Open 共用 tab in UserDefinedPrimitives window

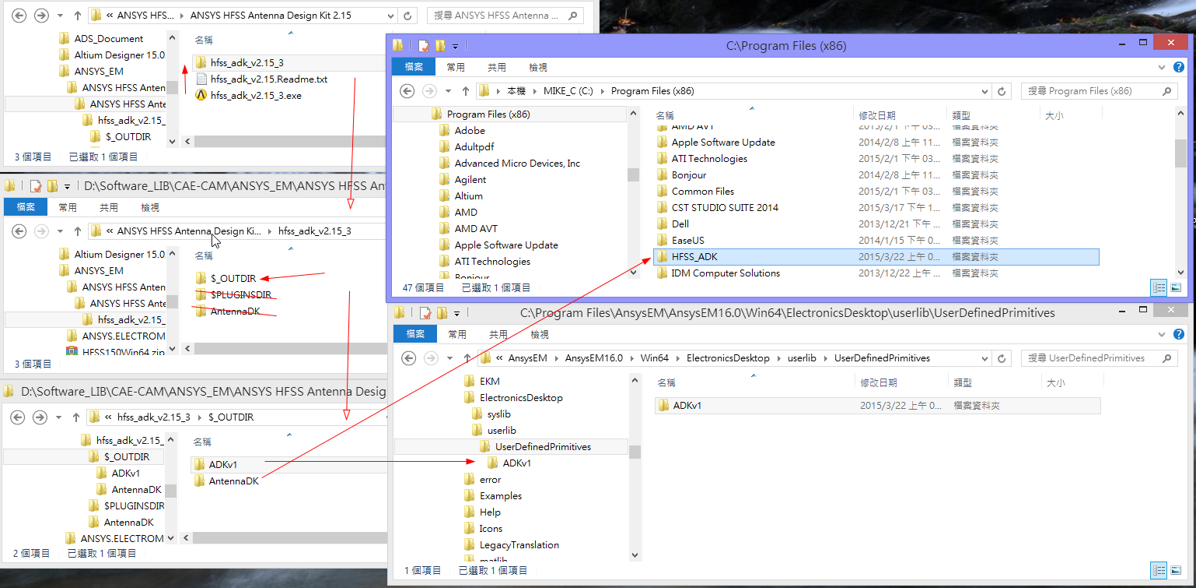click(497, 334)
